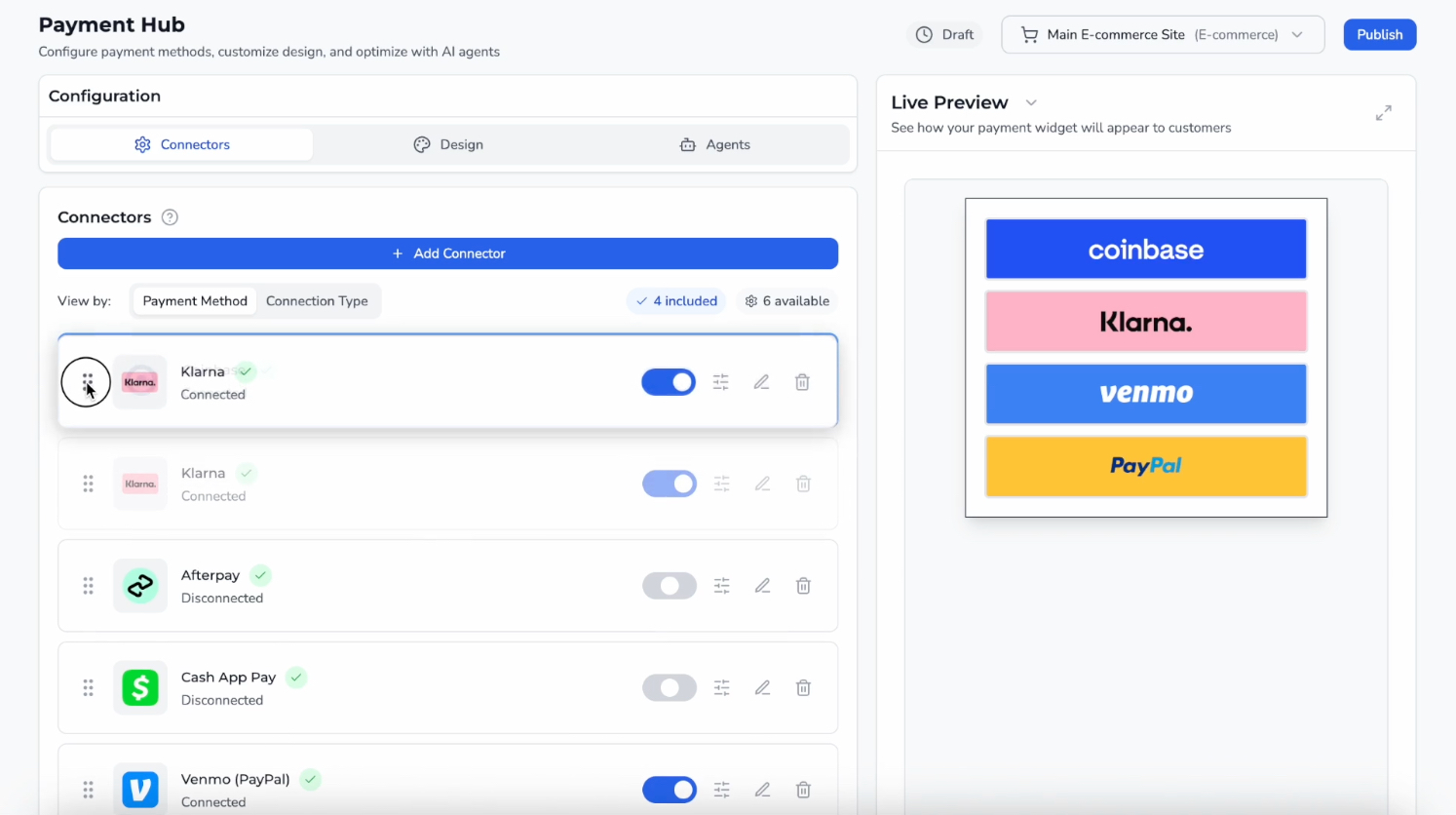Click the Venmo (PayPal) pencil edit icon
This screenshot has height=815, width=1456.
[x=762, y=790]
